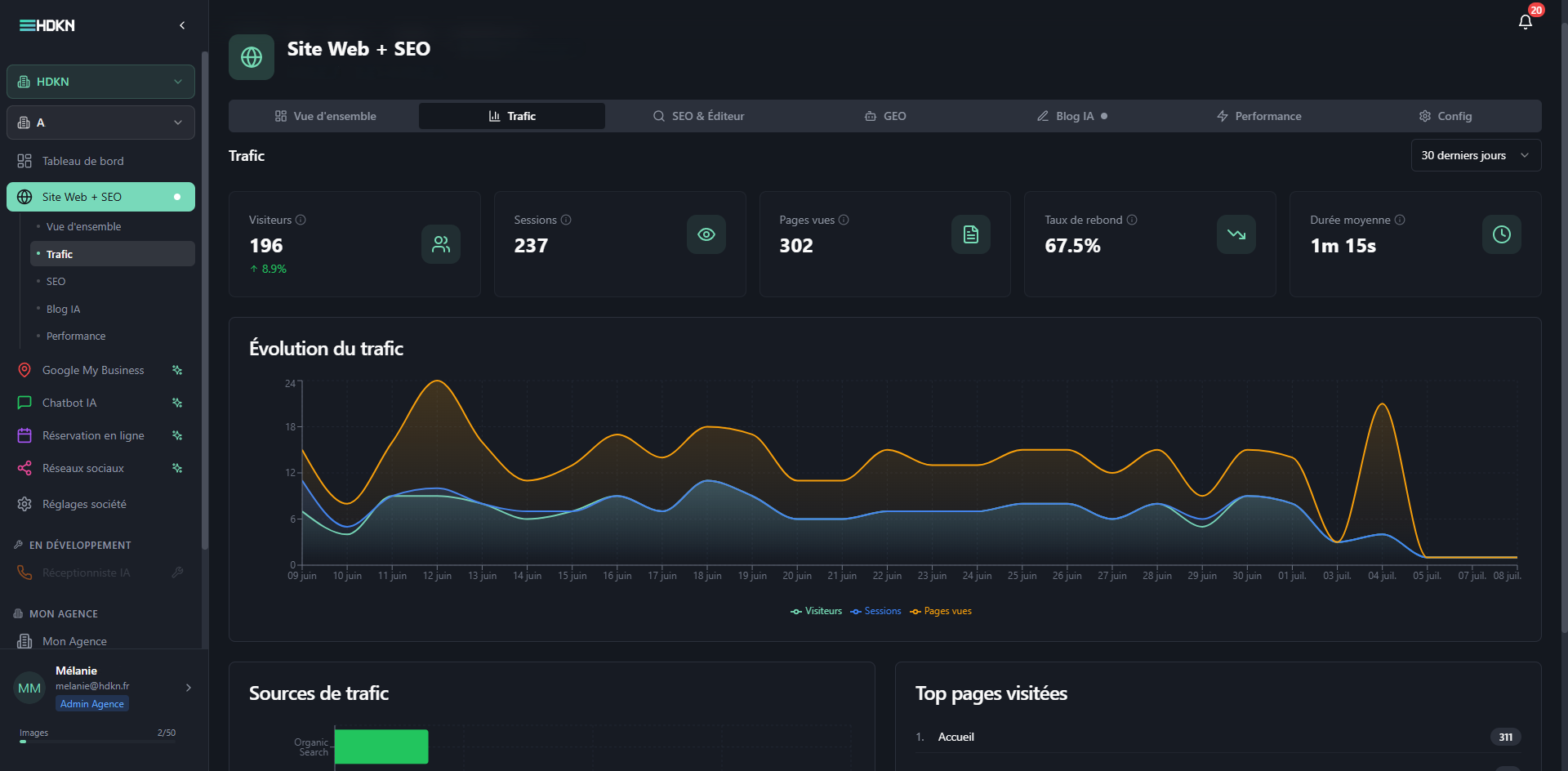1568x771 pixels.
Task: Click the Accueil row in Top pages visitées
Action: click(x=1218, y=737)
